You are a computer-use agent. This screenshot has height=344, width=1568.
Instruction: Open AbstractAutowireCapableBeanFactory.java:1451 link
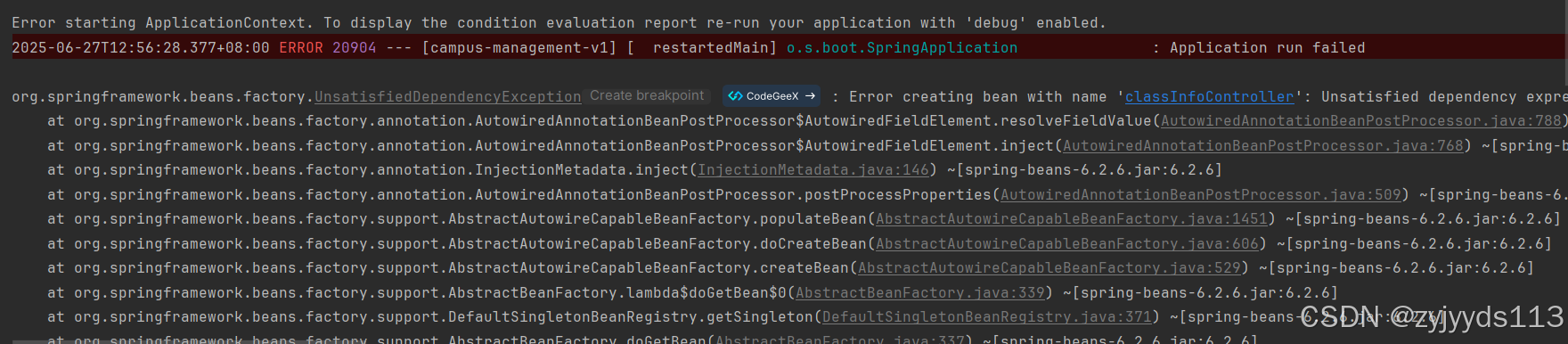(1071, 219)
